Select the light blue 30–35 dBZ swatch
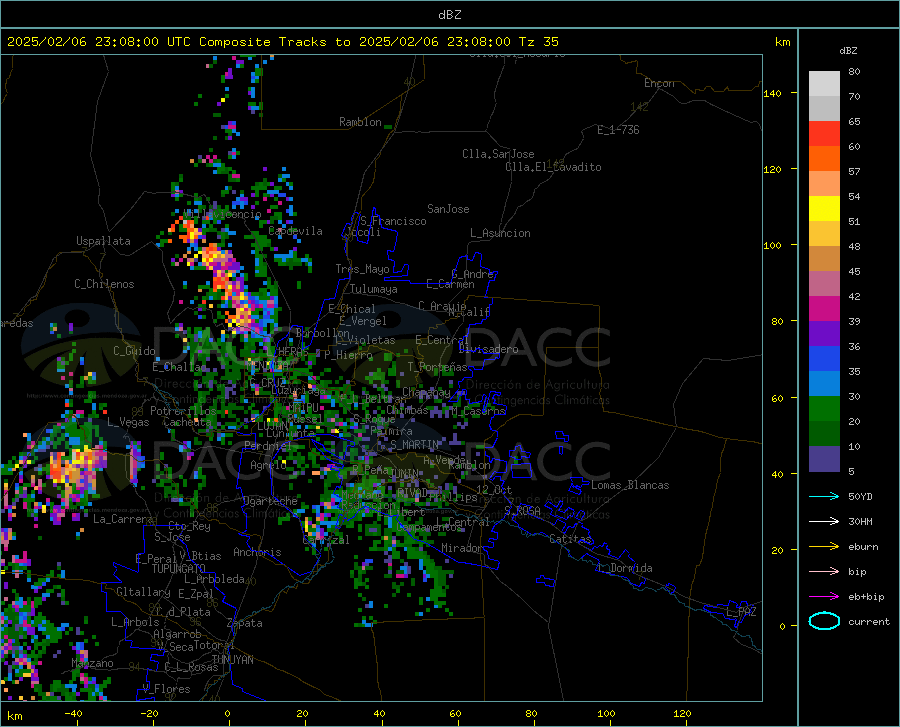 click(x=824, y=384)
